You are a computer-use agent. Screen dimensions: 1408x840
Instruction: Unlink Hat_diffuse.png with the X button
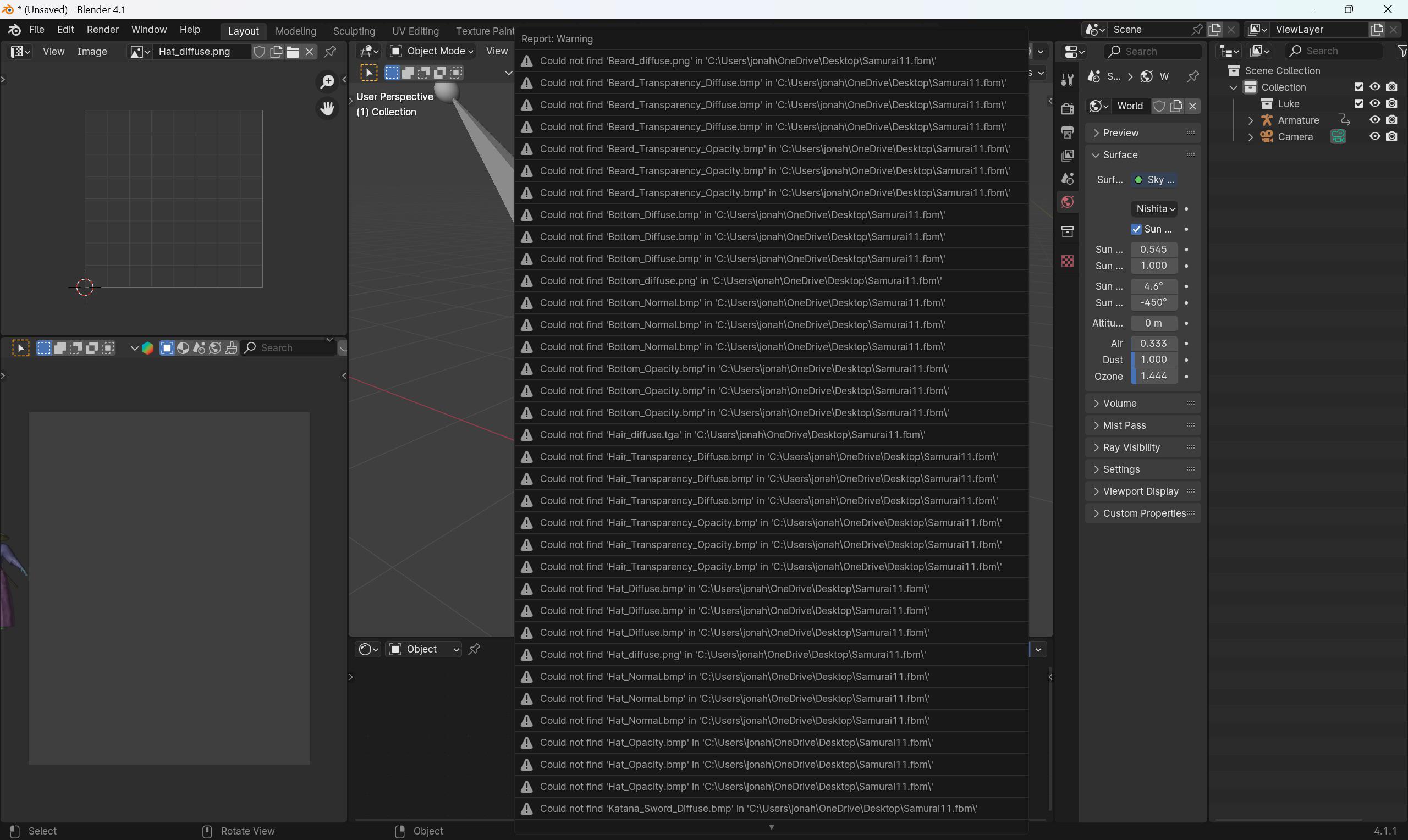click(309, 52)
